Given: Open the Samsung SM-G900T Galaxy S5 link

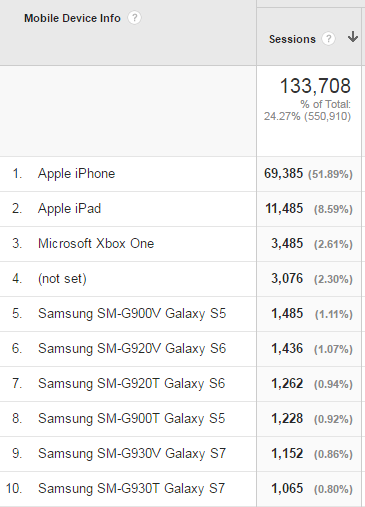Looking at the screenshot, I should 132,419.
